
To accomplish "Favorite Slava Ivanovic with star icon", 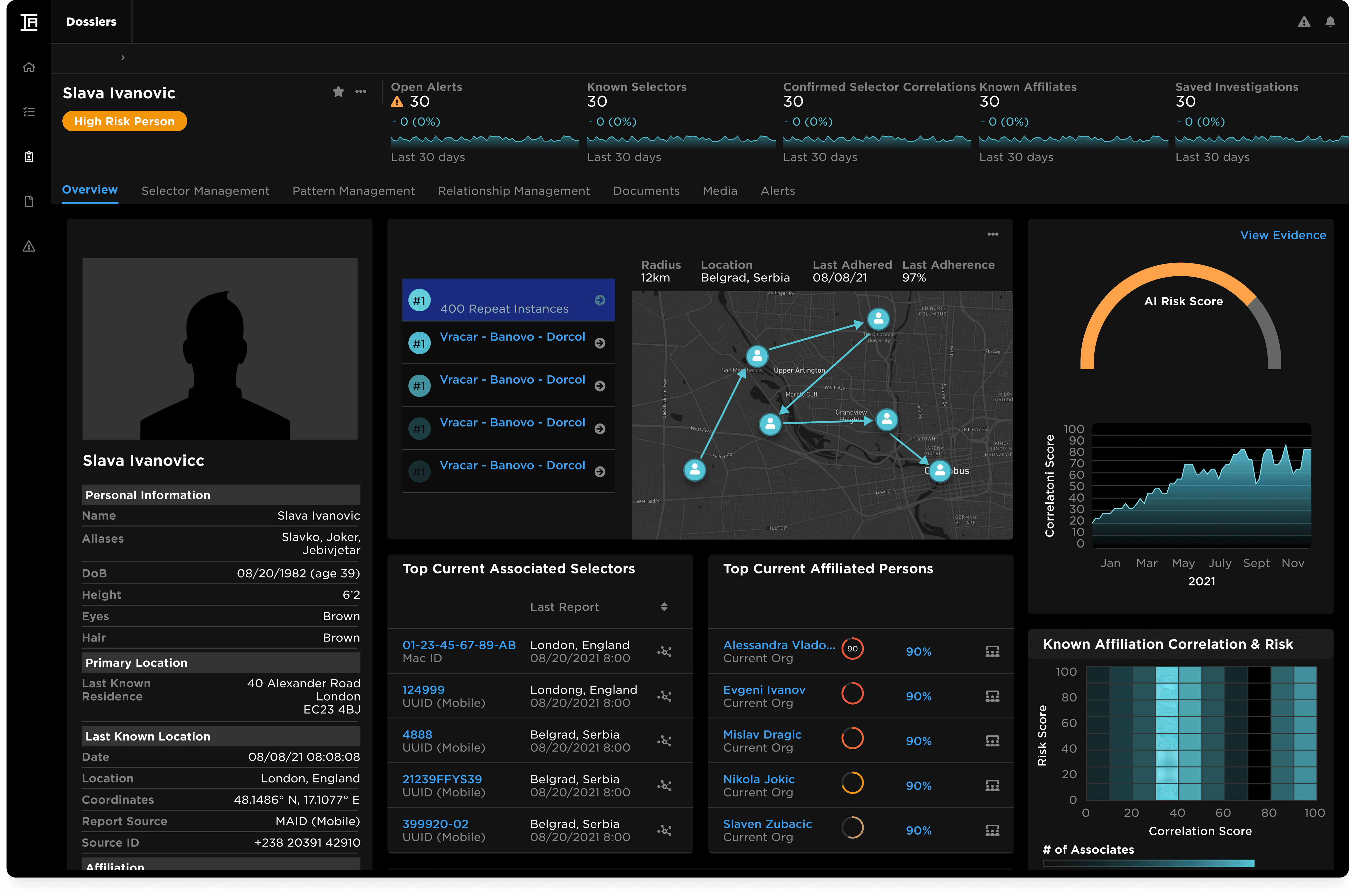I will click(338, 91).
